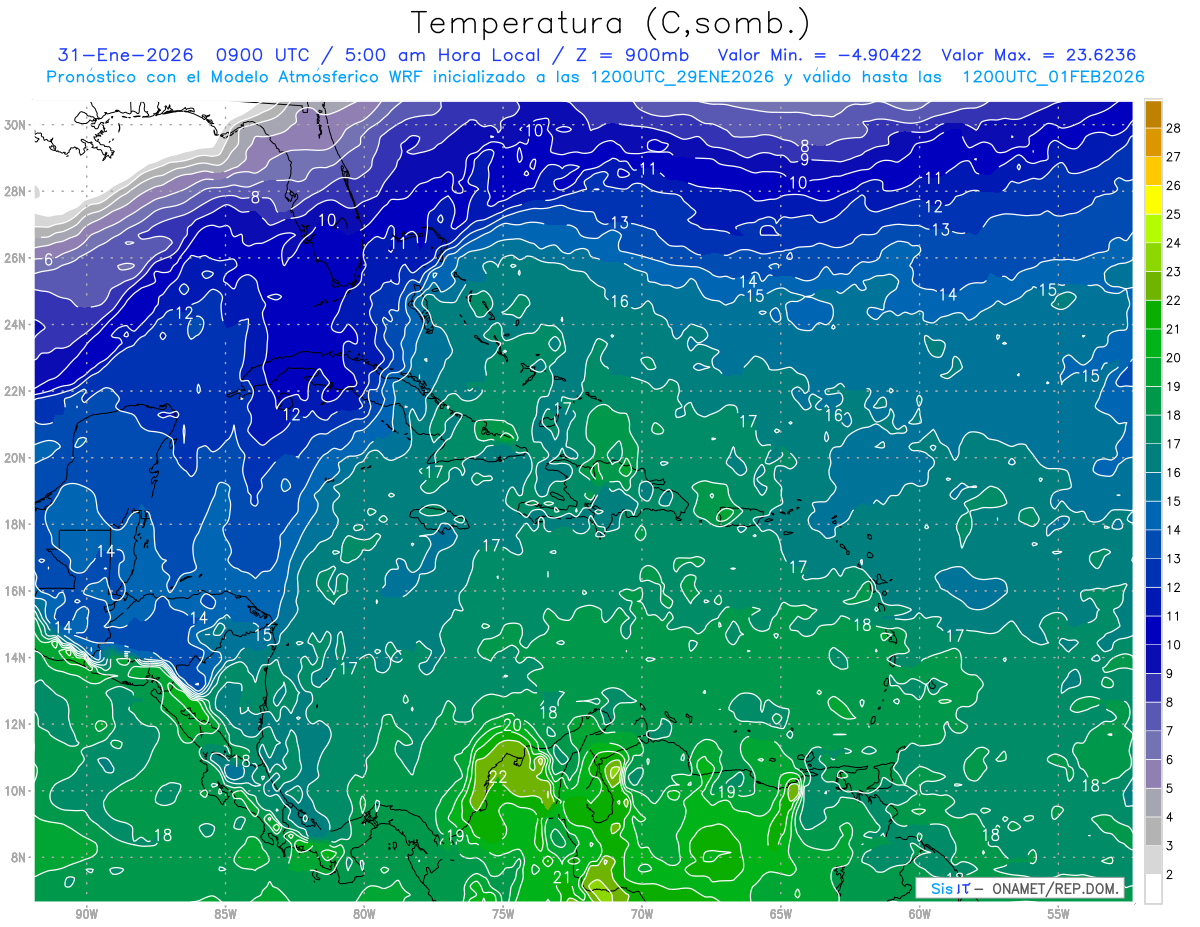Click the "Sis IT" logo text
1200x927 pixels.
tap(949, 888)
